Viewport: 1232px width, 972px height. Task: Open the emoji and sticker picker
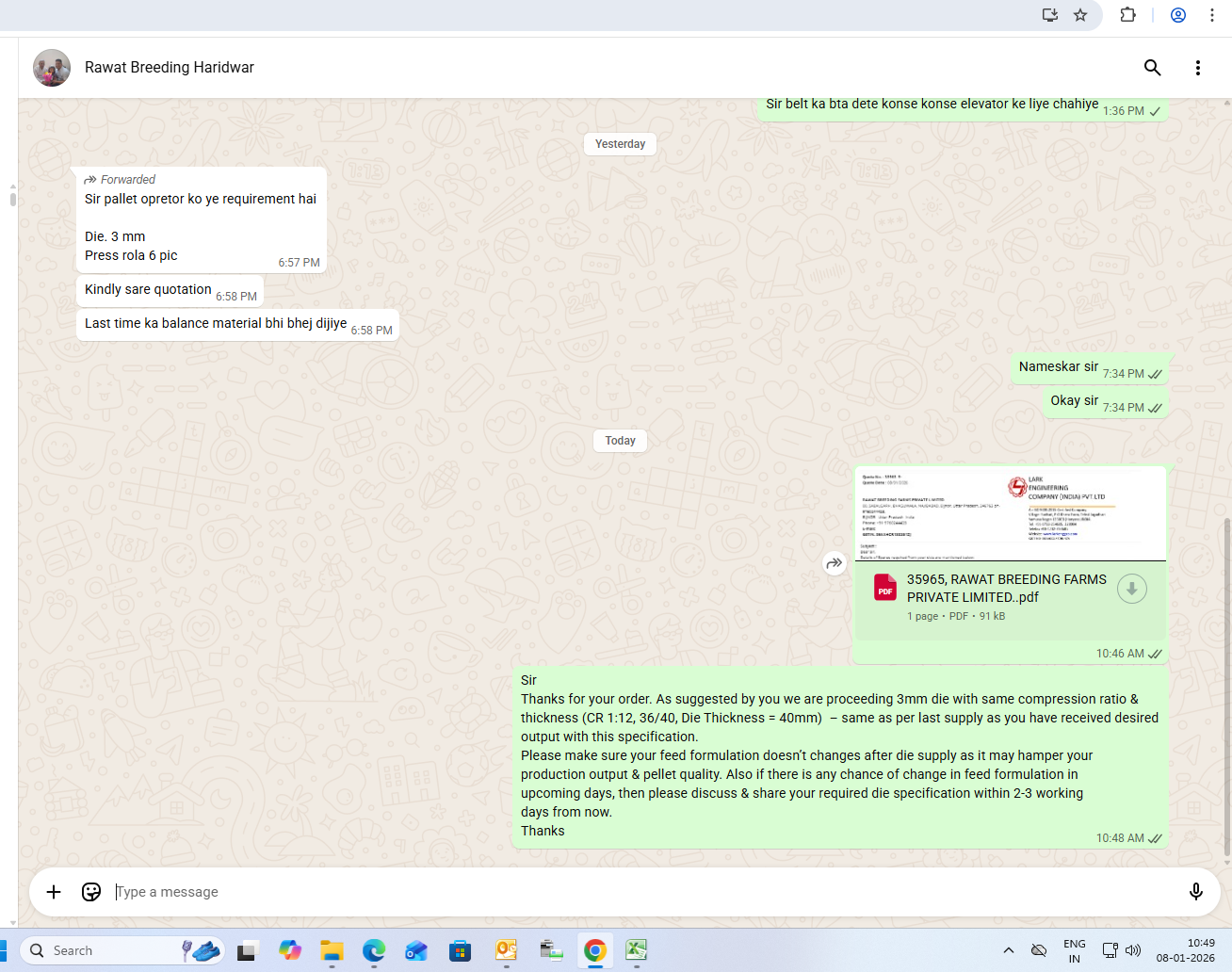[x=91, y=892]
